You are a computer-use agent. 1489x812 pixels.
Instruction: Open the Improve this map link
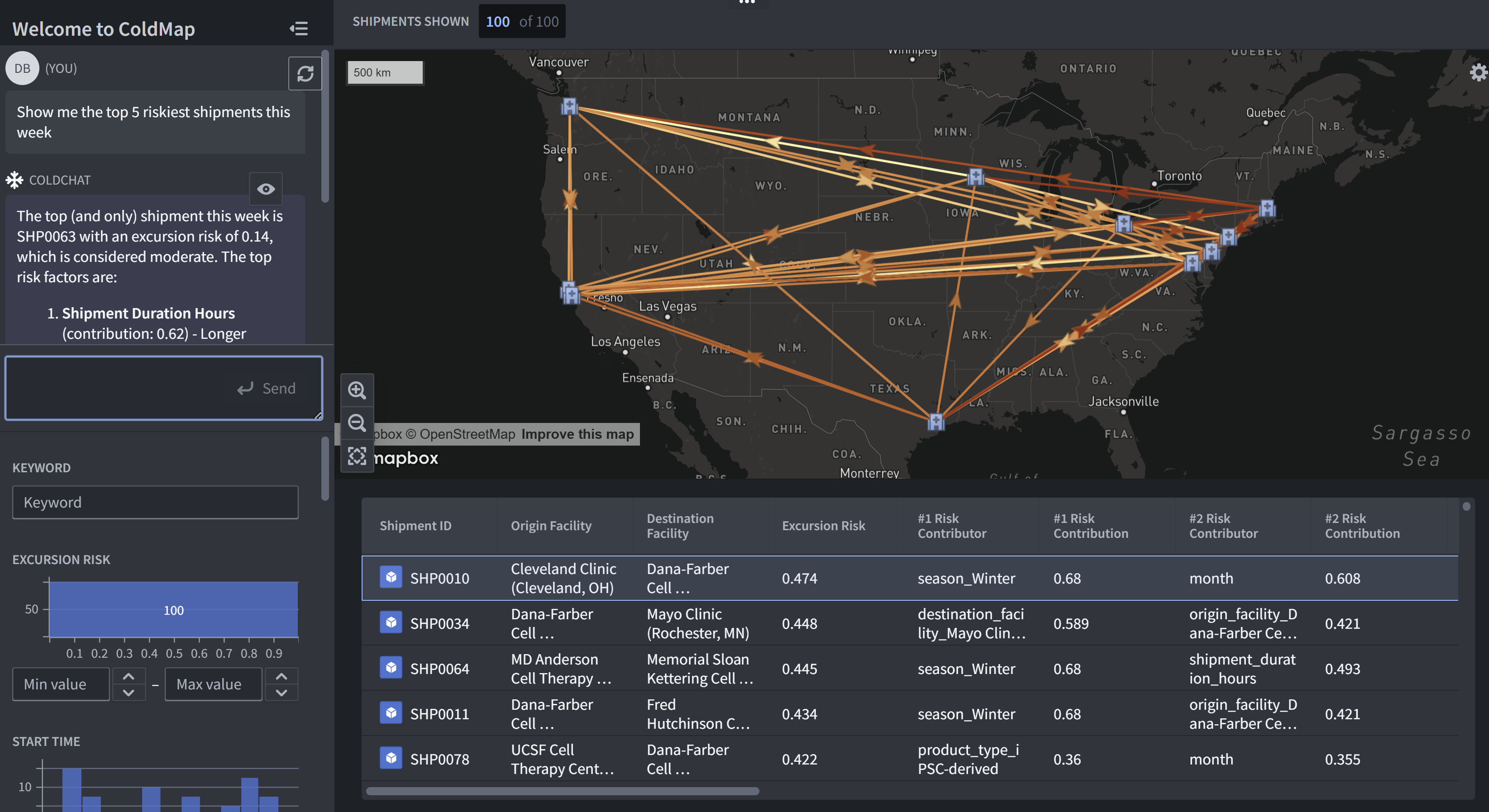(x=577, y=434)
